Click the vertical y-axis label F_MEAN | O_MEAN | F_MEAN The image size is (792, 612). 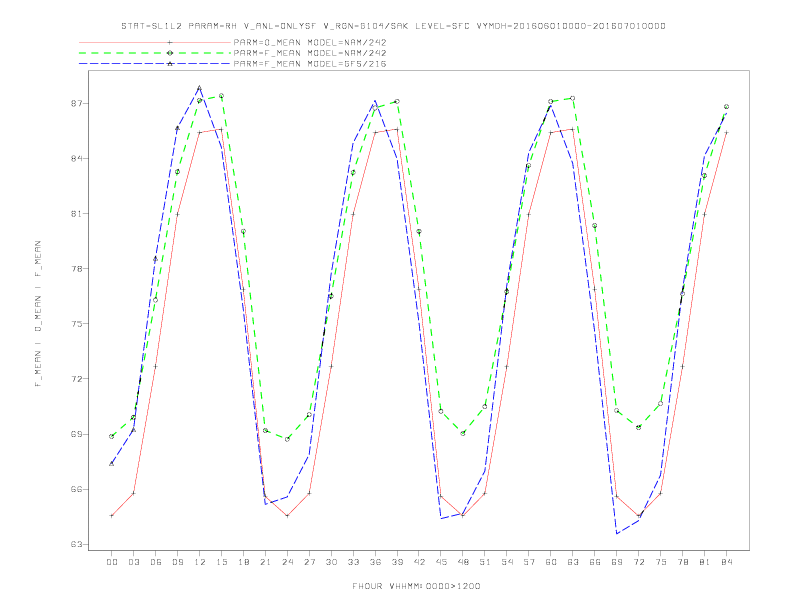(x=38, y=314)
